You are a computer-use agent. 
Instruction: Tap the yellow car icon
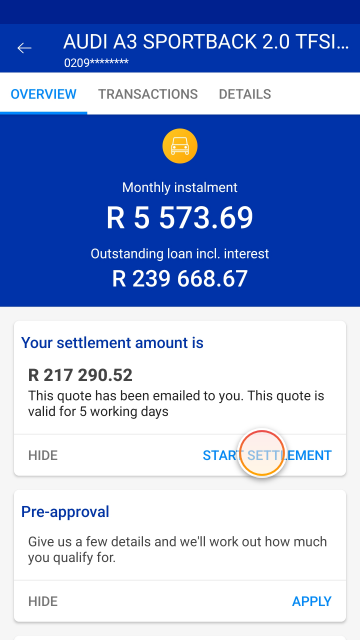[x=180, y=146]
